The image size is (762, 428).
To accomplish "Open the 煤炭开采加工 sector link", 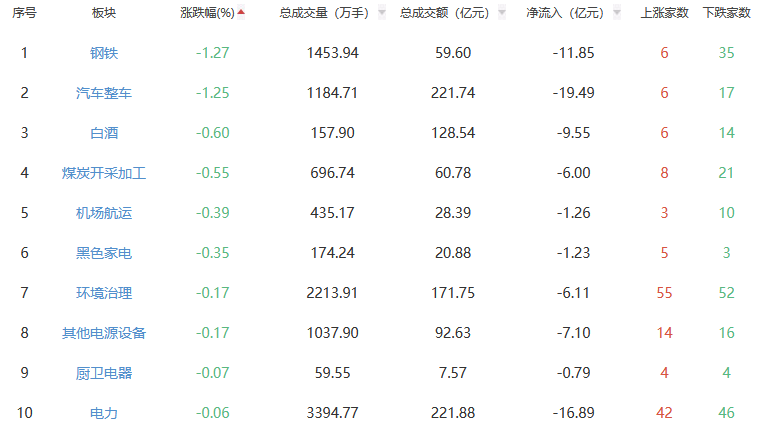I will tap(103, 173).
